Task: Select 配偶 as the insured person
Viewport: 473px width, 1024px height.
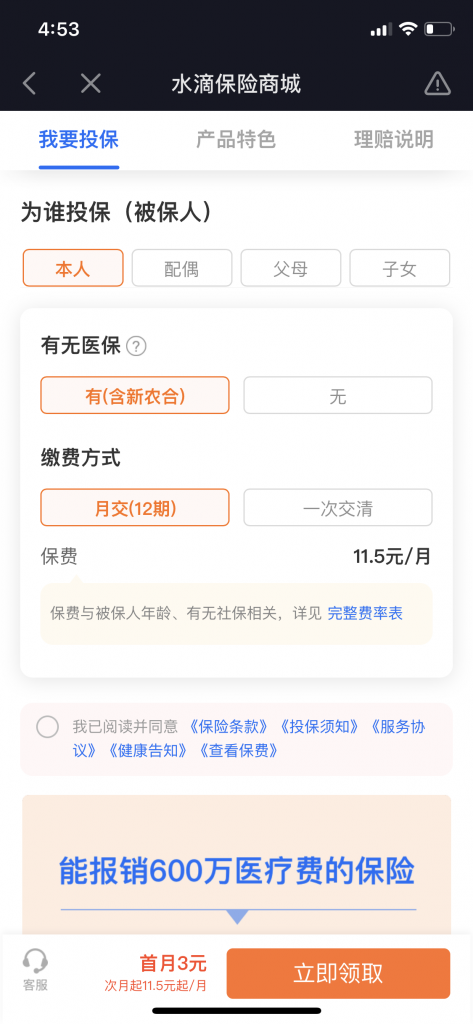Action: point(182,268)
